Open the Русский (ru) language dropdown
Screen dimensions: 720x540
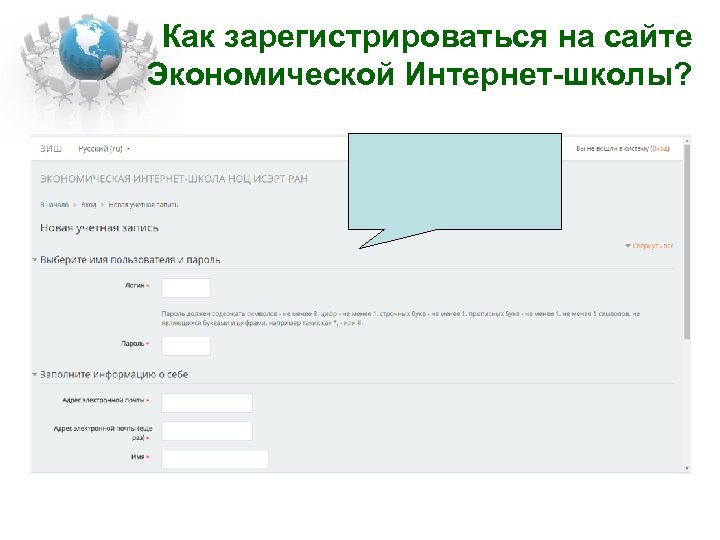pyautogui.click(x=104, y=149)
